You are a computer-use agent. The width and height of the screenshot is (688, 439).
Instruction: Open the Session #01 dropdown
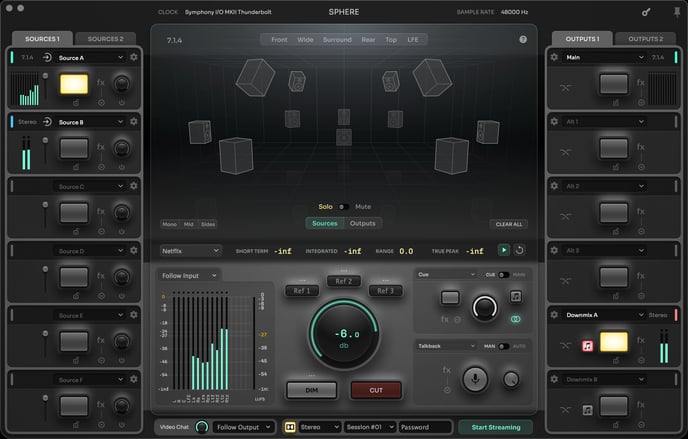point(369,427)
